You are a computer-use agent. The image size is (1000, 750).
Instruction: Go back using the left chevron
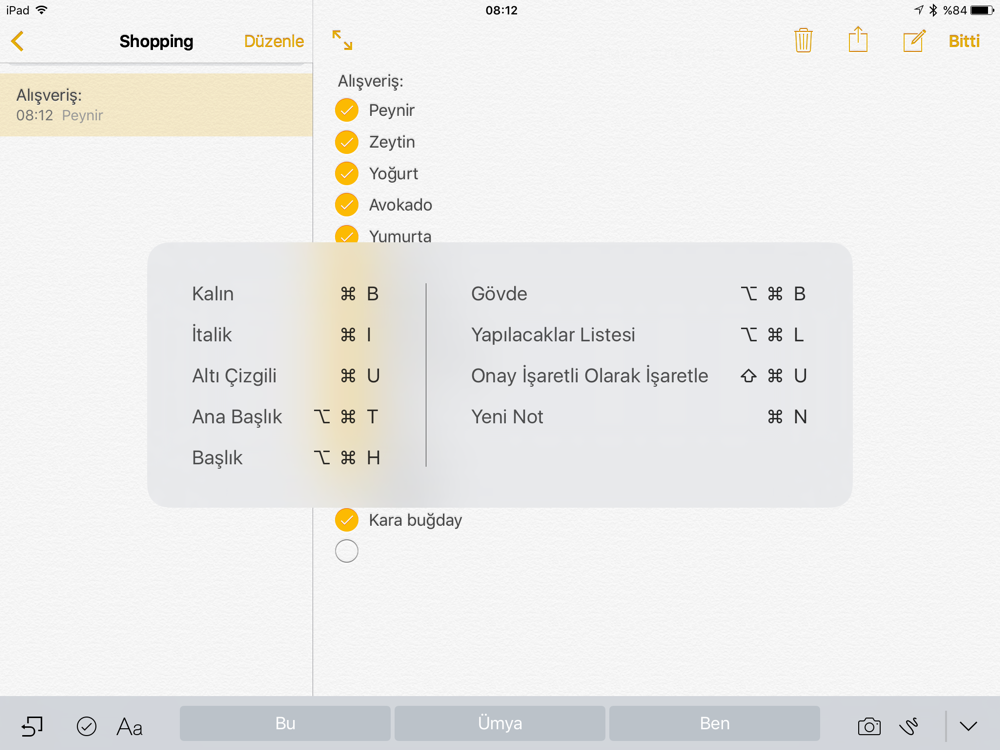click(x=17, y=41)
